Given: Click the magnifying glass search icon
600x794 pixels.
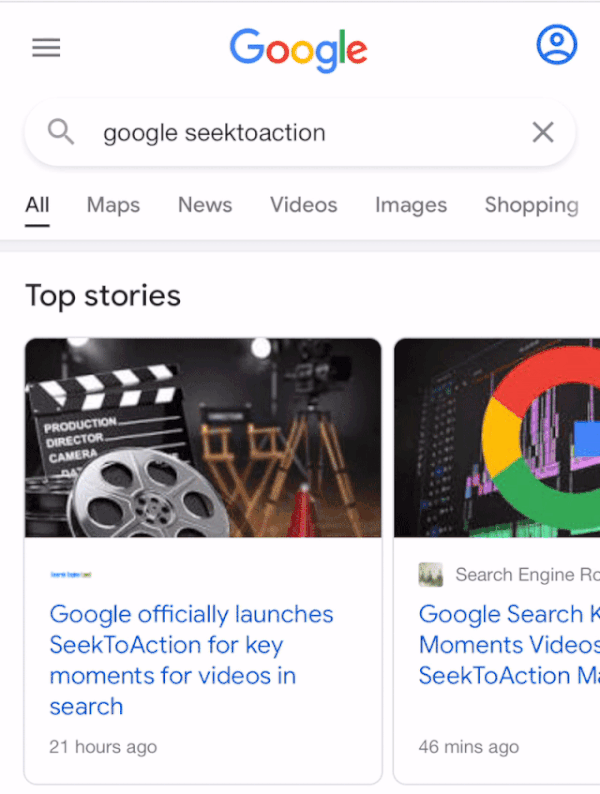Looking at the screenshot, I should 61,132.
